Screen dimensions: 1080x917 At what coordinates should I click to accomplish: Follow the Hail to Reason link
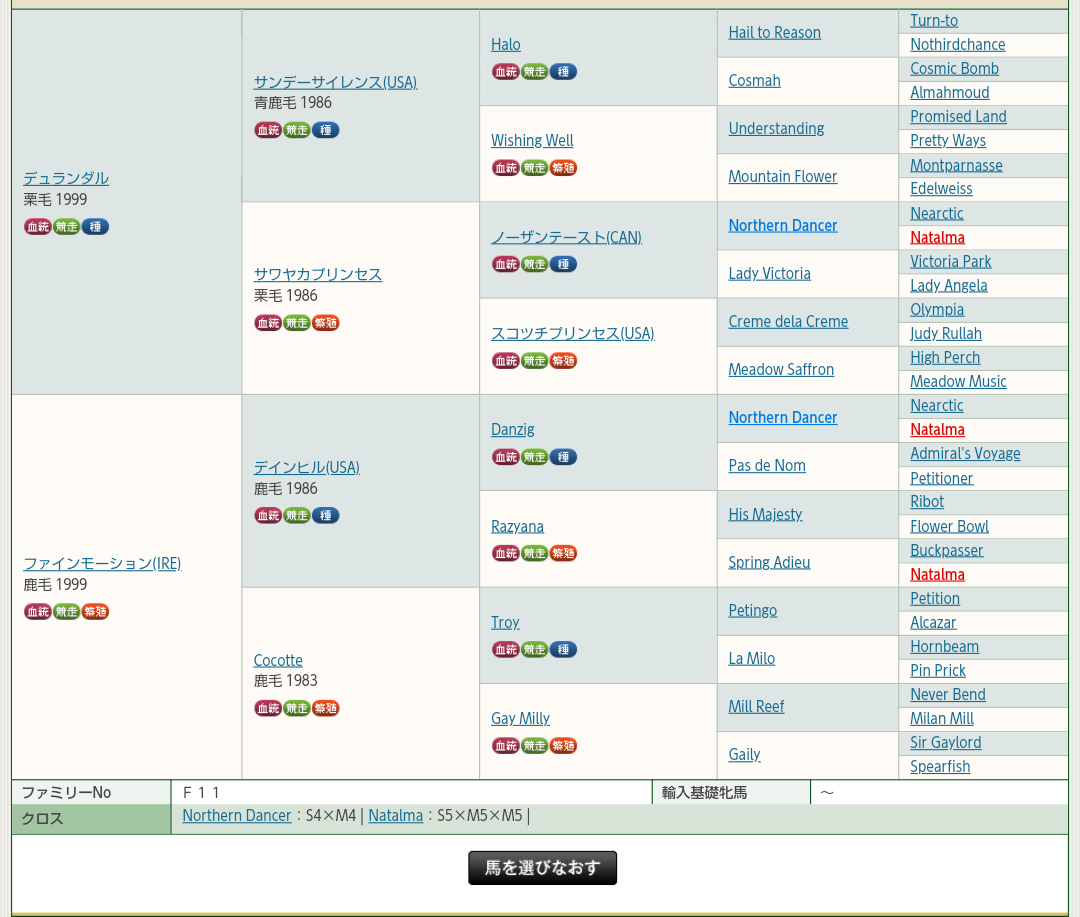pyautogui.click(x=774, y=33)
